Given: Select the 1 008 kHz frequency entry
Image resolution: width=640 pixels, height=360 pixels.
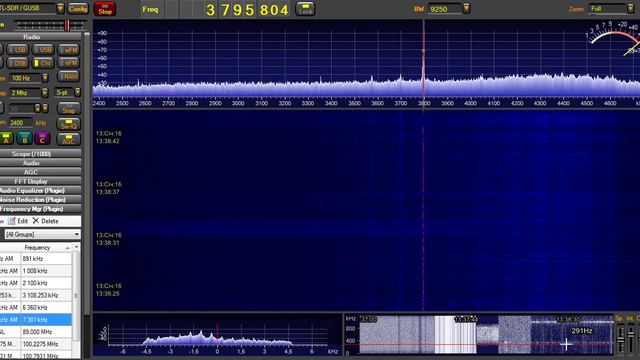Looking at the screenshot, I should [x=36, y=271].
